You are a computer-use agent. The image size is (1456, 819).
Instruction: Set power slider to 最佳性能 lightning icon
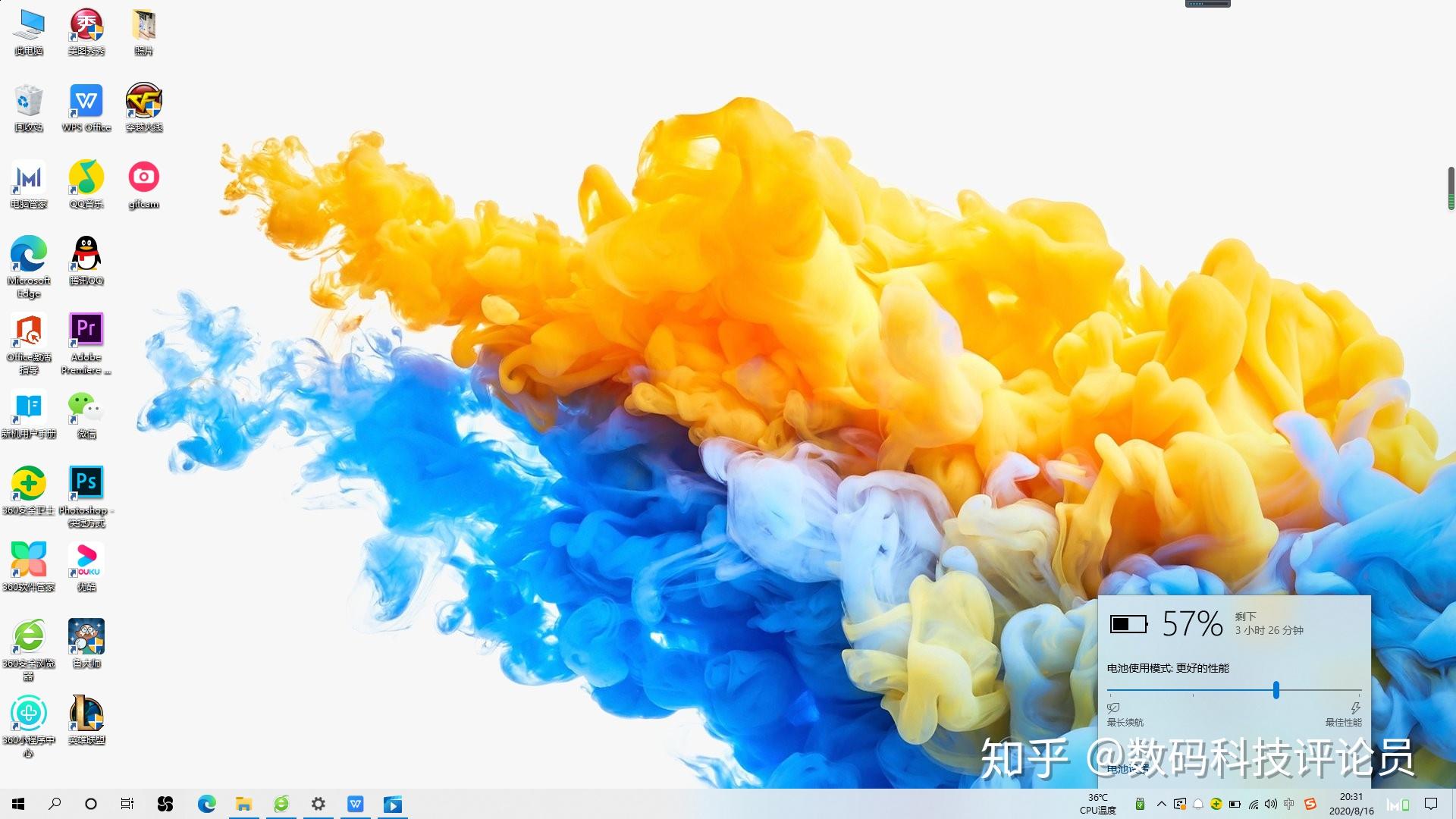pyautogui.click(x=1355, y=708)
